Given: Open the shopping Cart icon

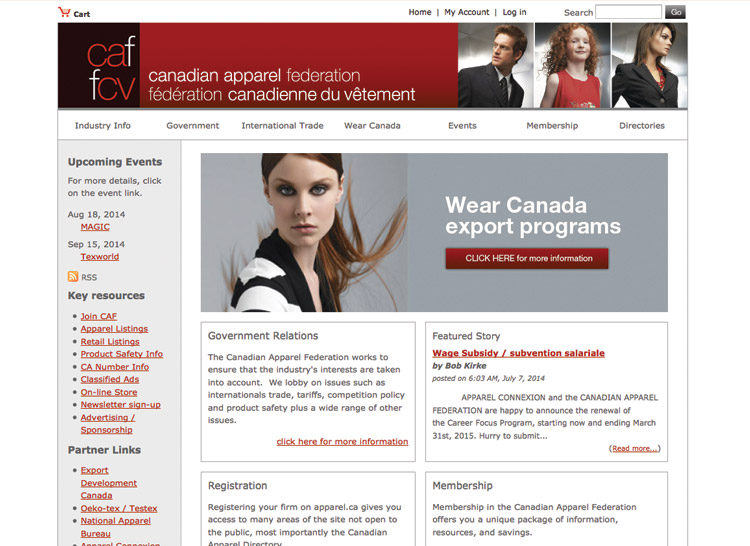Looking at the screenshot, I should coord(64,12).
